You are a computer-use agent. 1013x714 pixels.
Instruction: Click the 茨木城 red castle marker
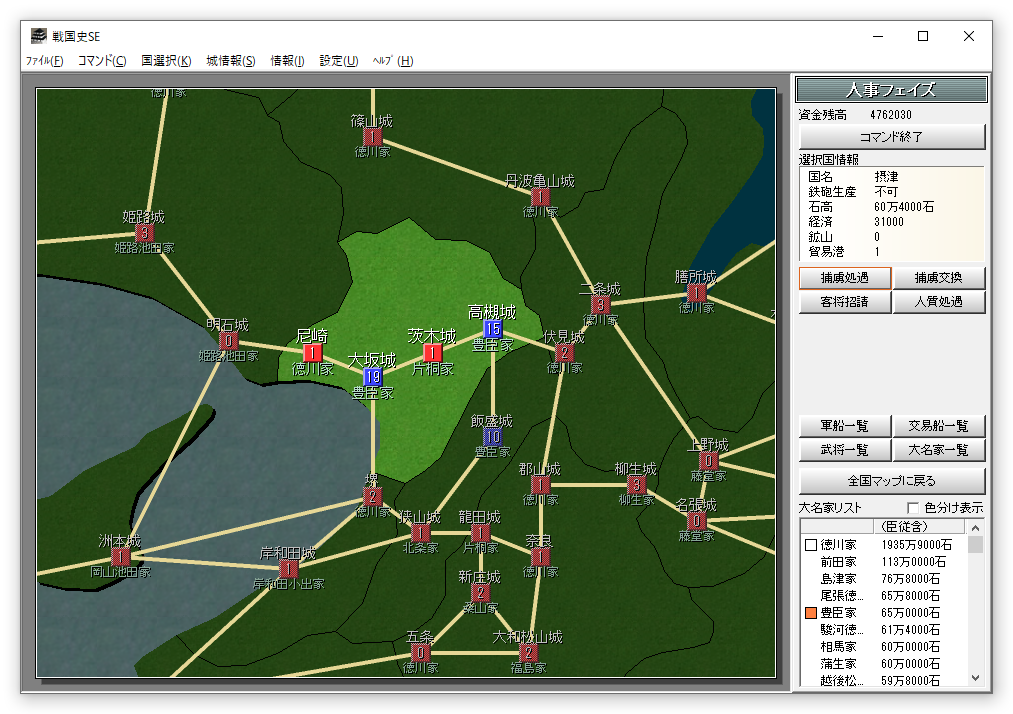(433, 353)
